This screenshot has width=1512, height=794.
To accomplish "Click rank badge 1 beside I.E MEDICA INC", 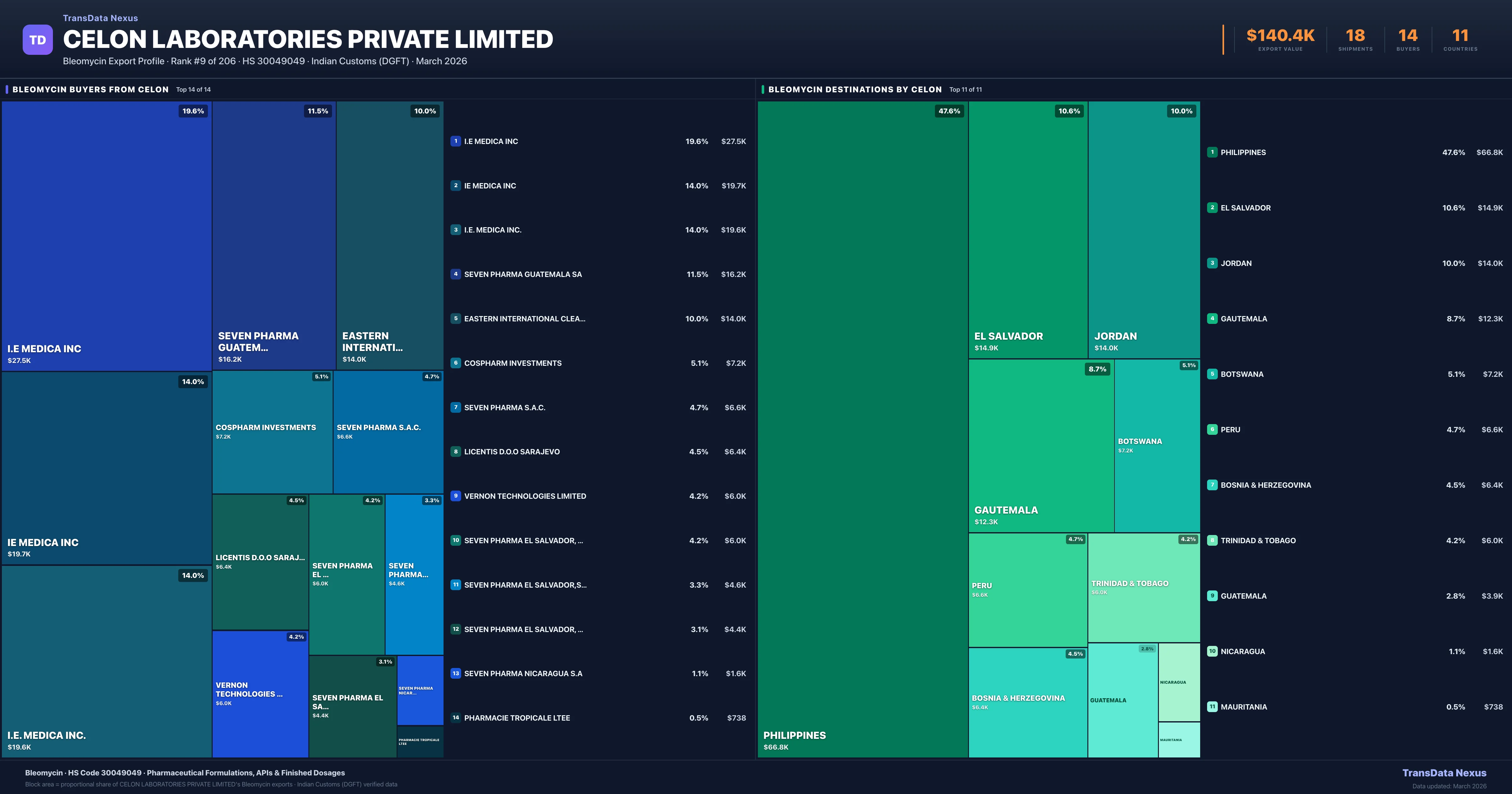I will point(455,141).
